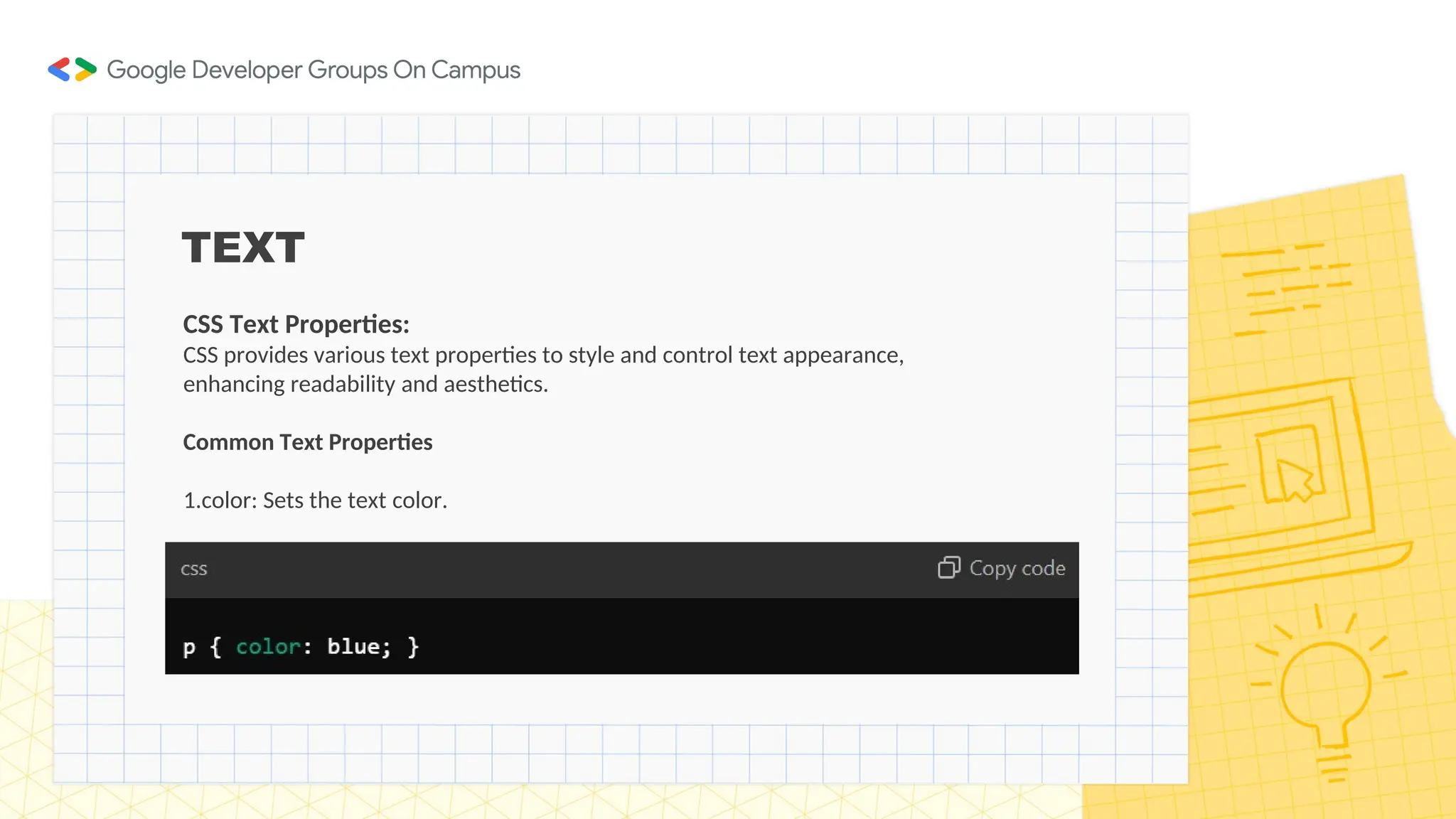Screen dimensions: 1456x819
Task: Click the Copy code button text
Action: pos(1017,568)
